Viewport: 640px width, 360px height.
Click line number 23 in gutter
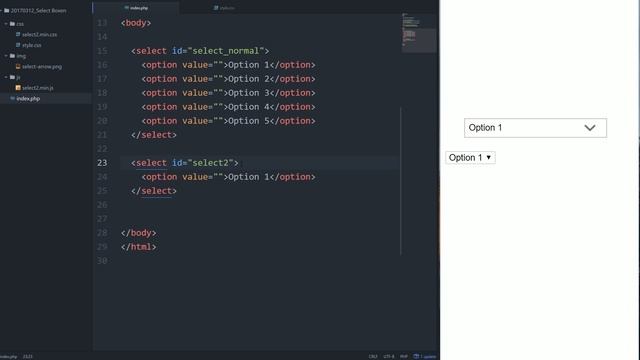click(x=102, y=163)
